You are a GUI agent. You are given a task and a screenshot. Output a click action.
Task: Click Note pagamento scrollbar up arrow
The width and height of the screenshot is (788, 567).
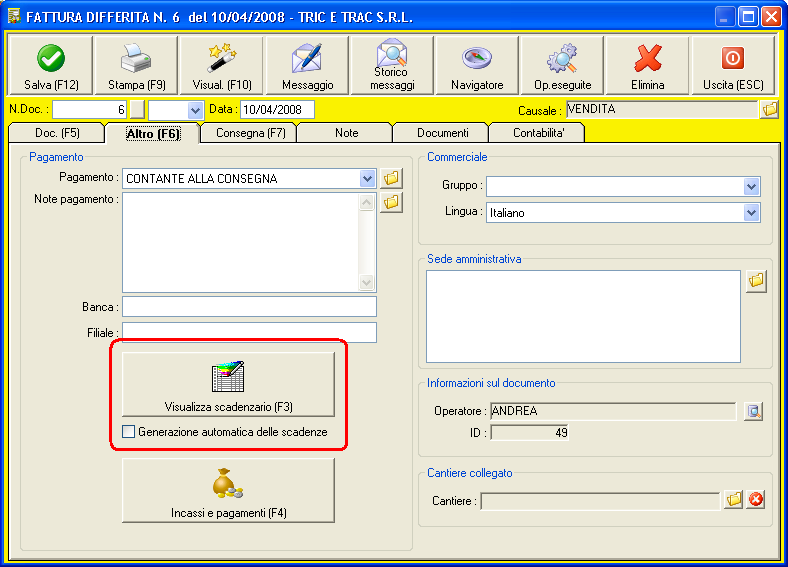tap(367, 202)
